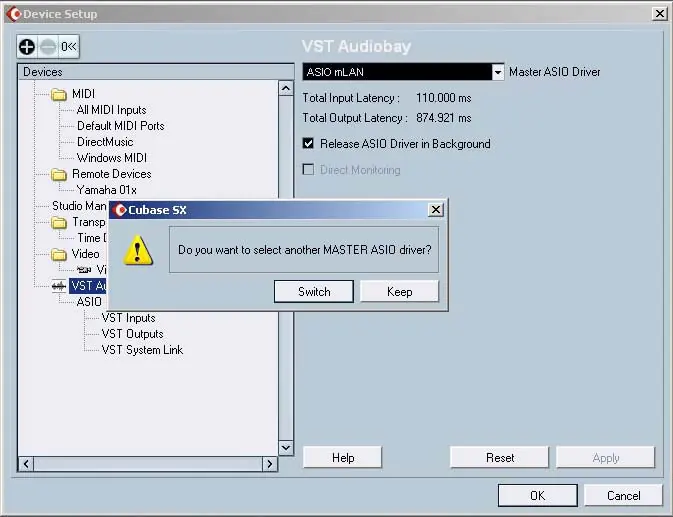Screen dimensions: 673x517
Task: Select VST Outputs in device tree
Action: 133,334
